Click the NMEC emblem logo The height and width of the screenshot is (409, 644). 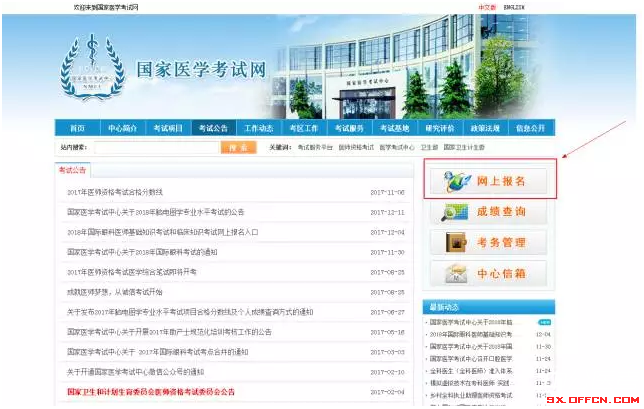pyautogui.click(x=92, y=67)
